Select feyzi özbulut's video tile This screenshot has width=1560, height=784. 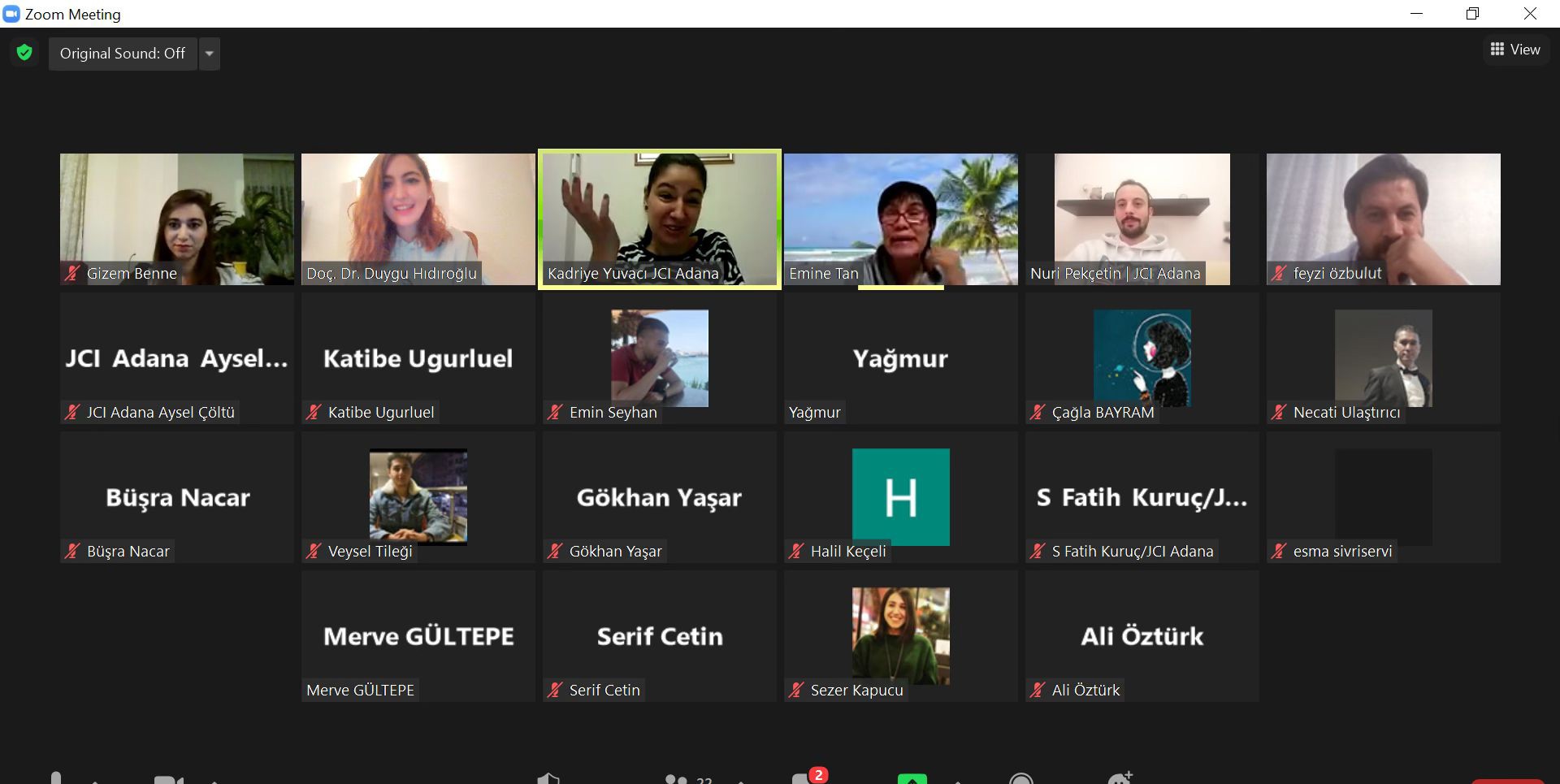(x=1384, y=219)
